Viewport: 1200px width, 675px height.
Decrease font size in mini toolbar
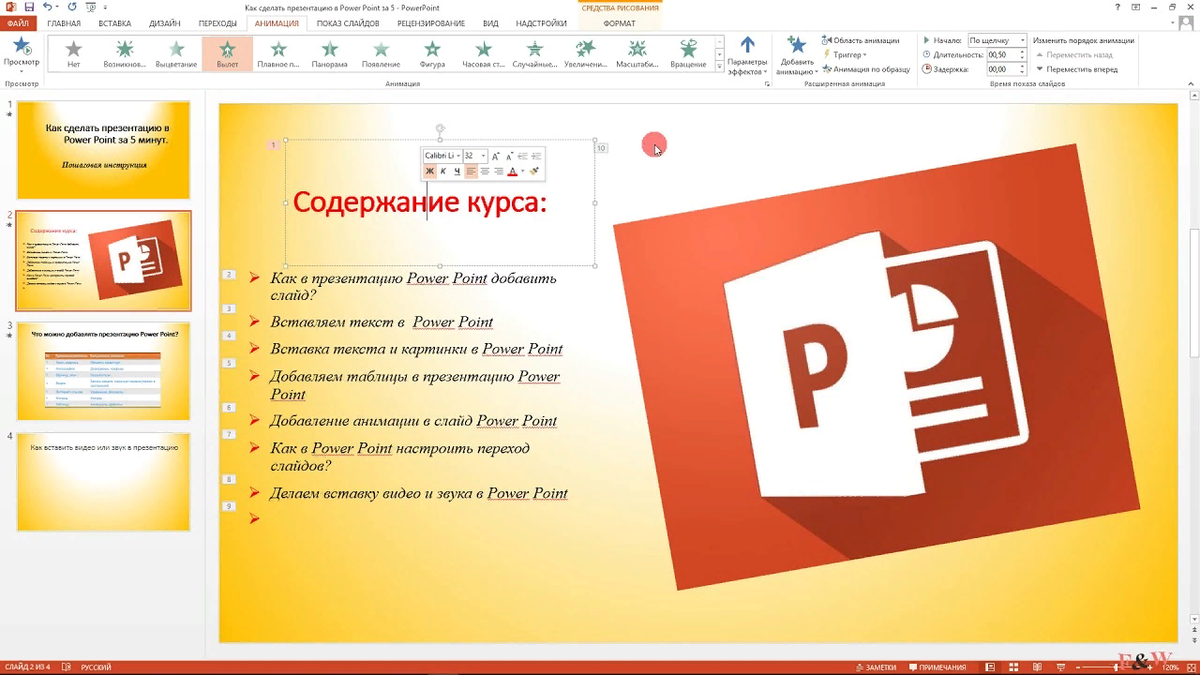[x=509, y=156]
